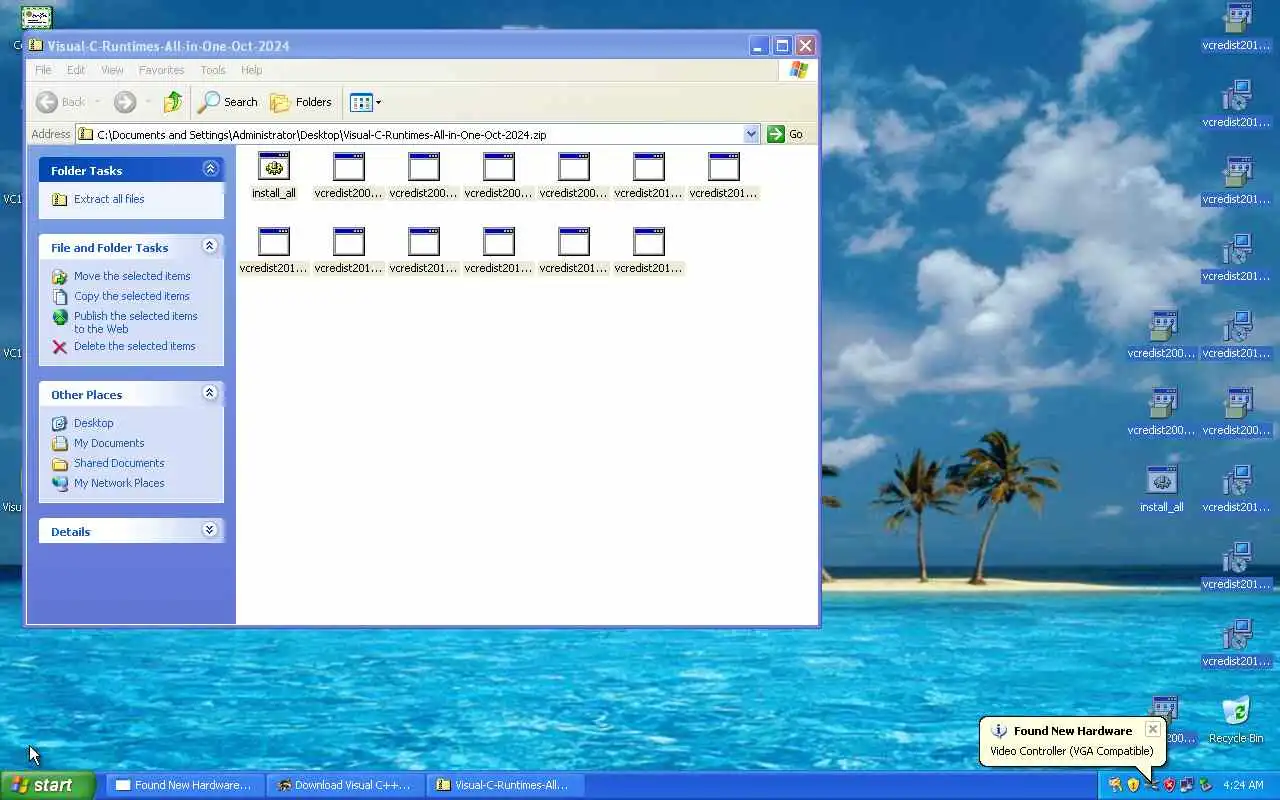This screenshot has height=800, width=1280.
Task: Open the Search pane from toolbar
Action: coord(228,102)
